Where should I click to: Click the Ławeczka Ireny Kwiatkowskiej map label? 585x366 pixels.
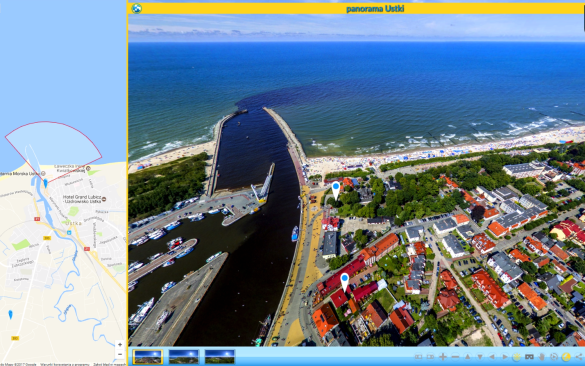pyautogui.click(x=69, y=168)
